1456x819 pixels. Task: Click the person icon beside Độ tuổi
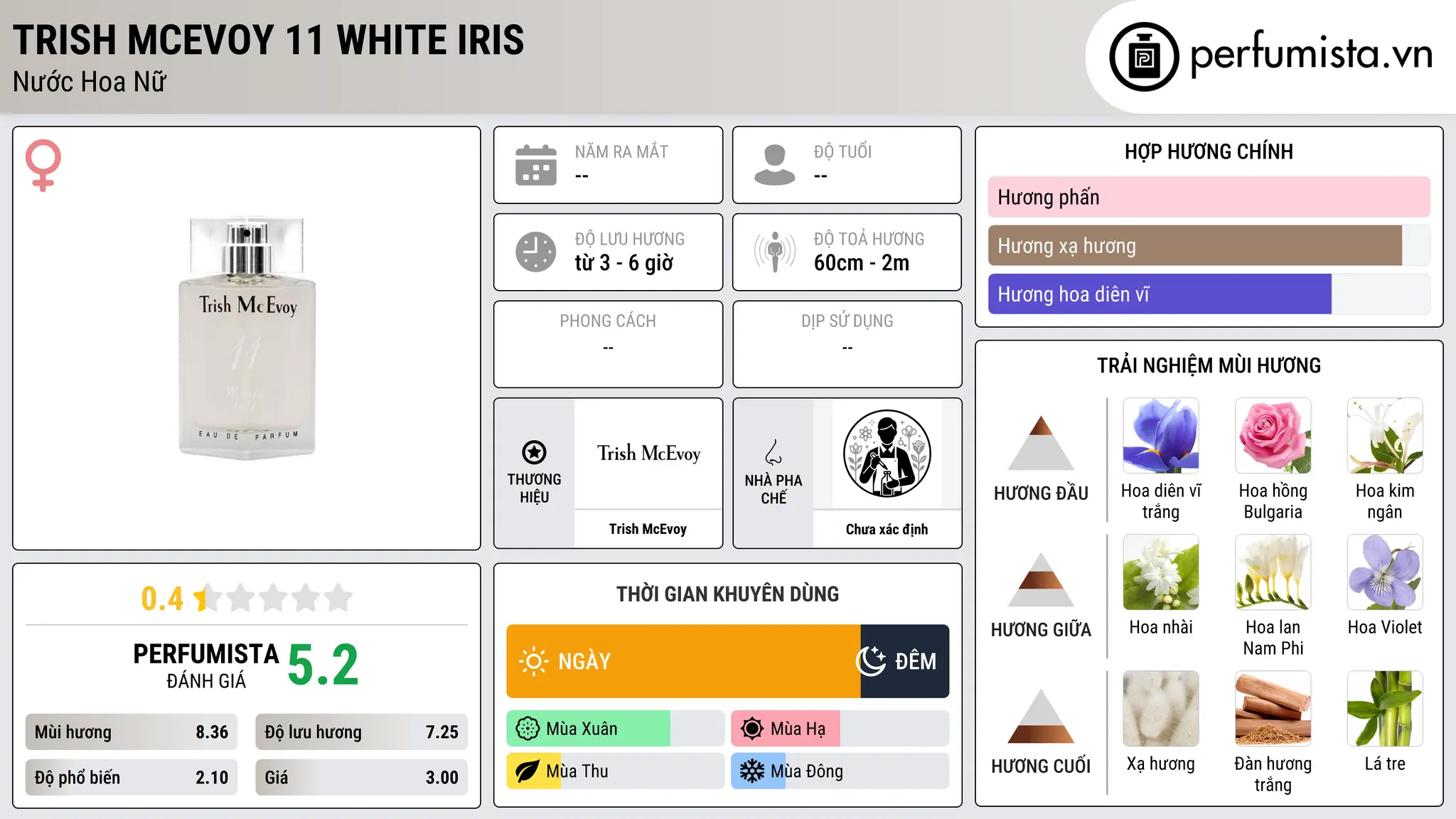coord(775,165)
